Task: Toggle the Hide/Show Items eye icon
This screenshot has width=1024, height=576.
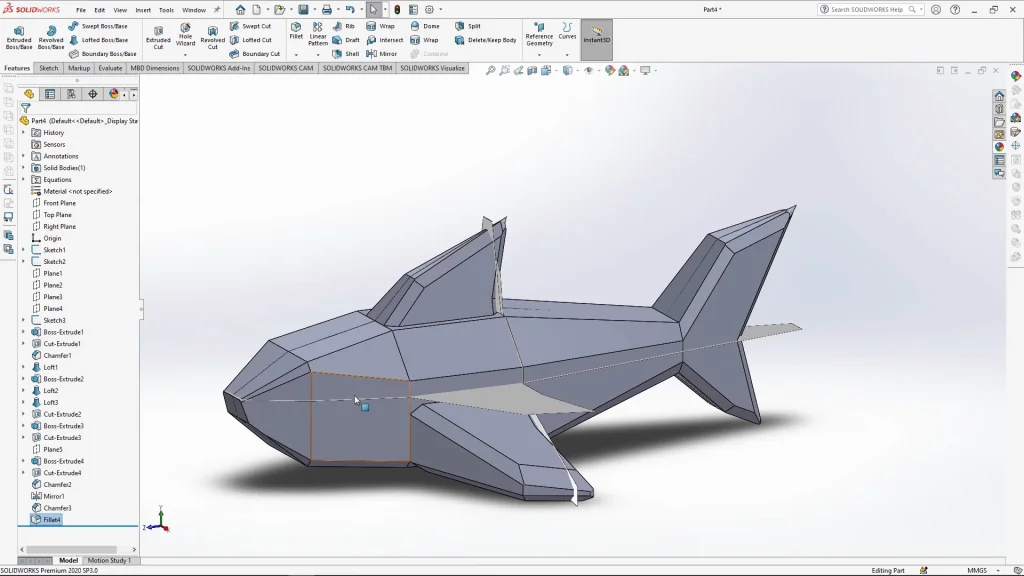Action: (588, 70)
